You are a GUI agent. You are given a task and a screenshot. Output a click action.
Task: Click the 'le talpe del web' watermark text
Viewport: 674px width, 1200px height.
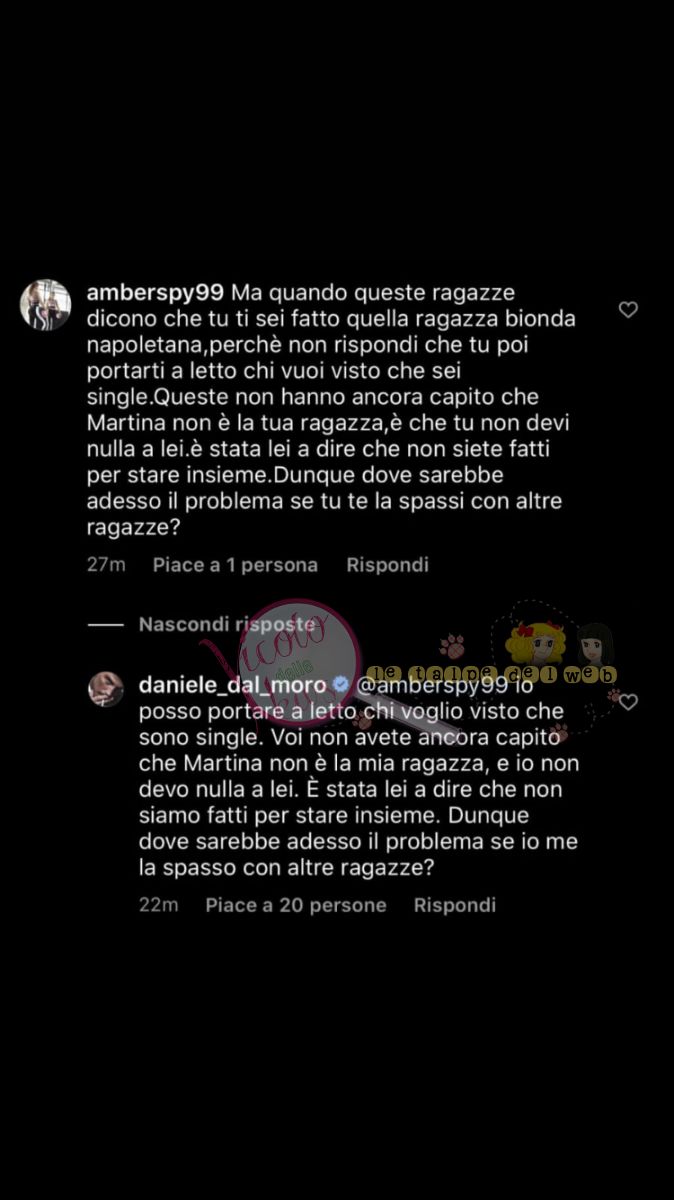coord(491,675)
